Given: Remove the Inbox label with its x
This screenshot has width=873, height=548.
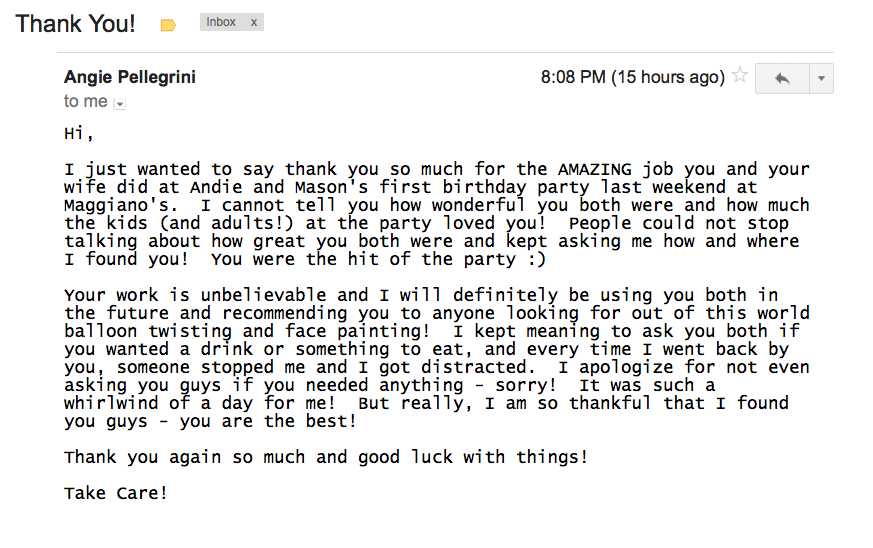Looking at the screenshot, I should coord(253,22).
